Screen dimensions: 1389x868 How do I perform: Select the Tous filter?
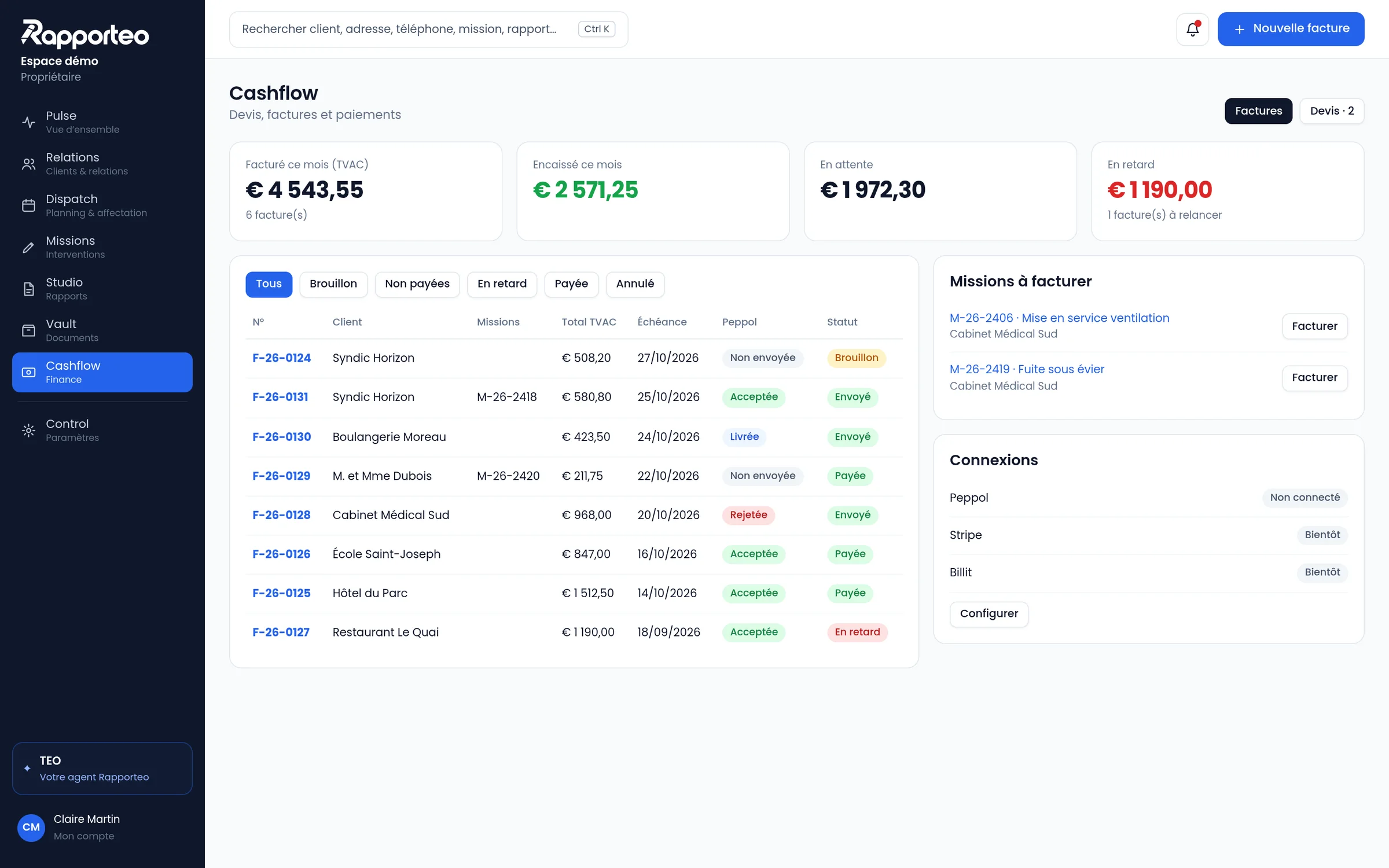(x=269, y=284)
